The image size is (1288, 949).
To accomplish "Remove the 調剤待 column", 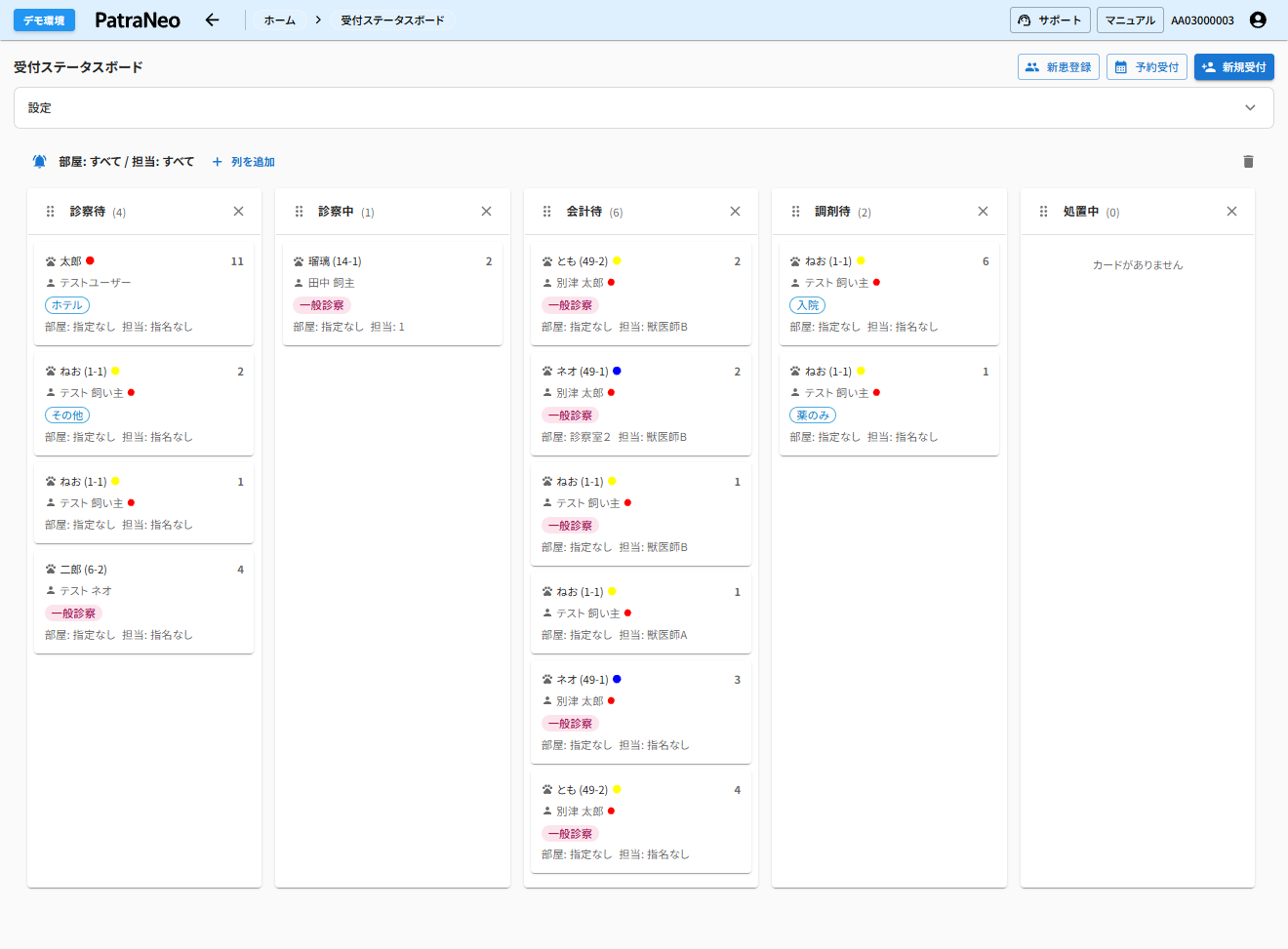I will 983,212.
